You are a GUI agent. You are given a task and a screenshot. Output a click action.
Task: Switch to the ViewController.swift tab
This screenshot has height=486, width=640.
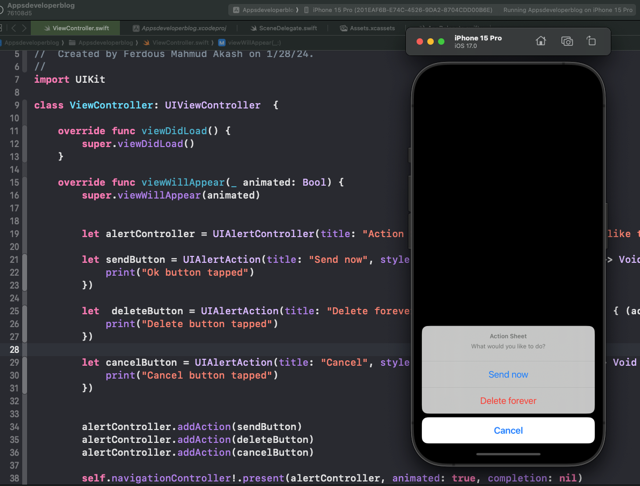(x=76, y=28)
